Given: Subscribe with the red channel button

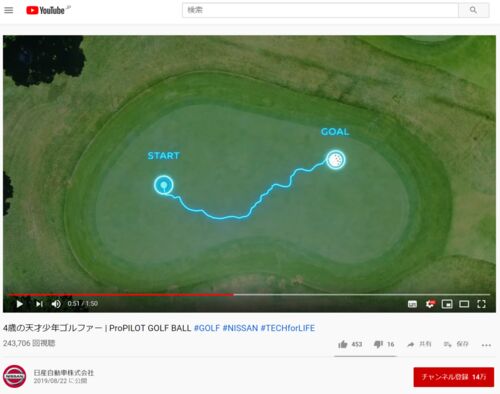Looking at the screenshot, I should [x=454, y=377].
